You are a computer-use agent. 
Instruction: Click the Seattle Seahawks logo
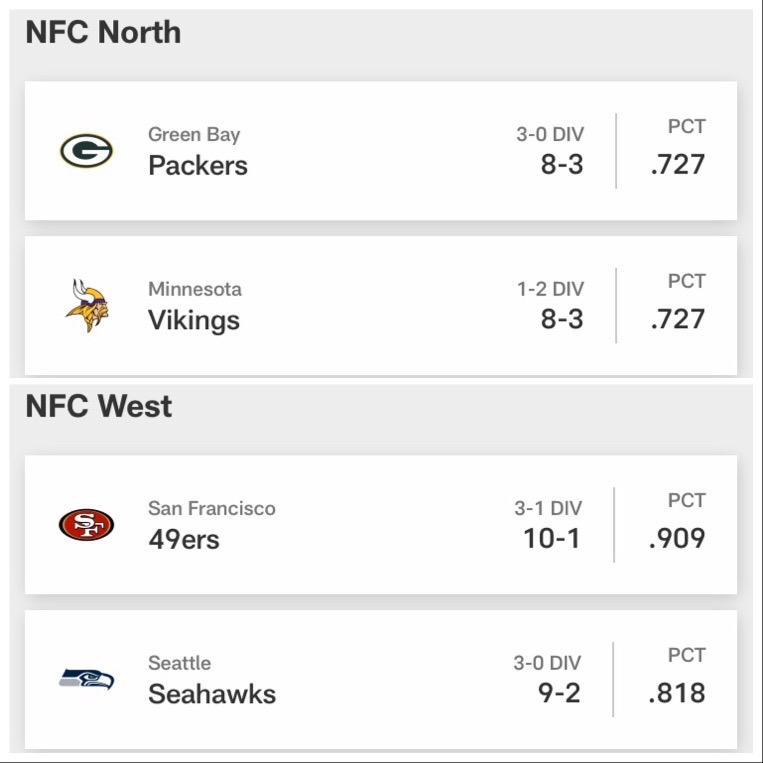87,678
